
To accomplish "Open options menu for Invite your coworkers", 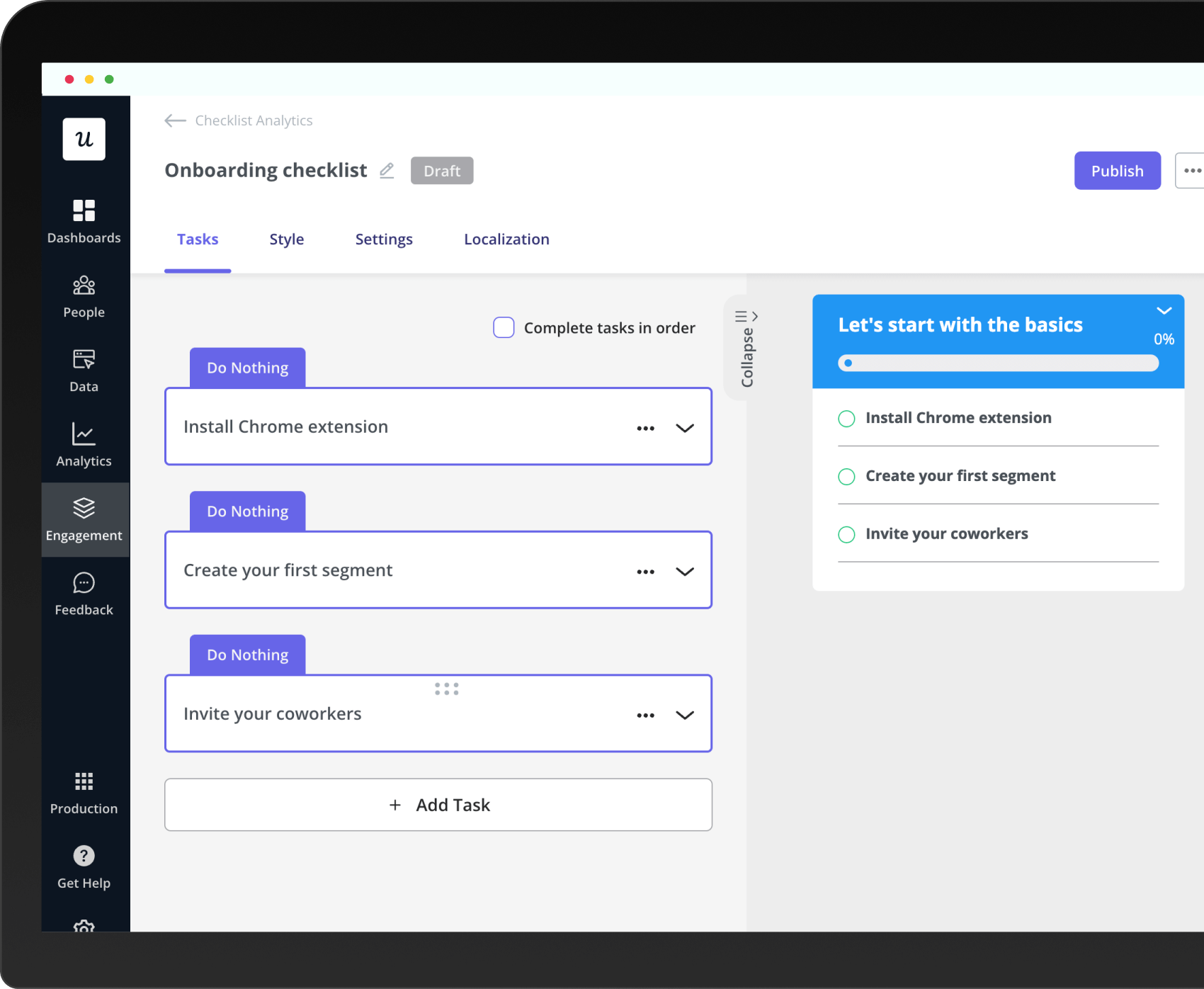I will click(x=645, y=716).
